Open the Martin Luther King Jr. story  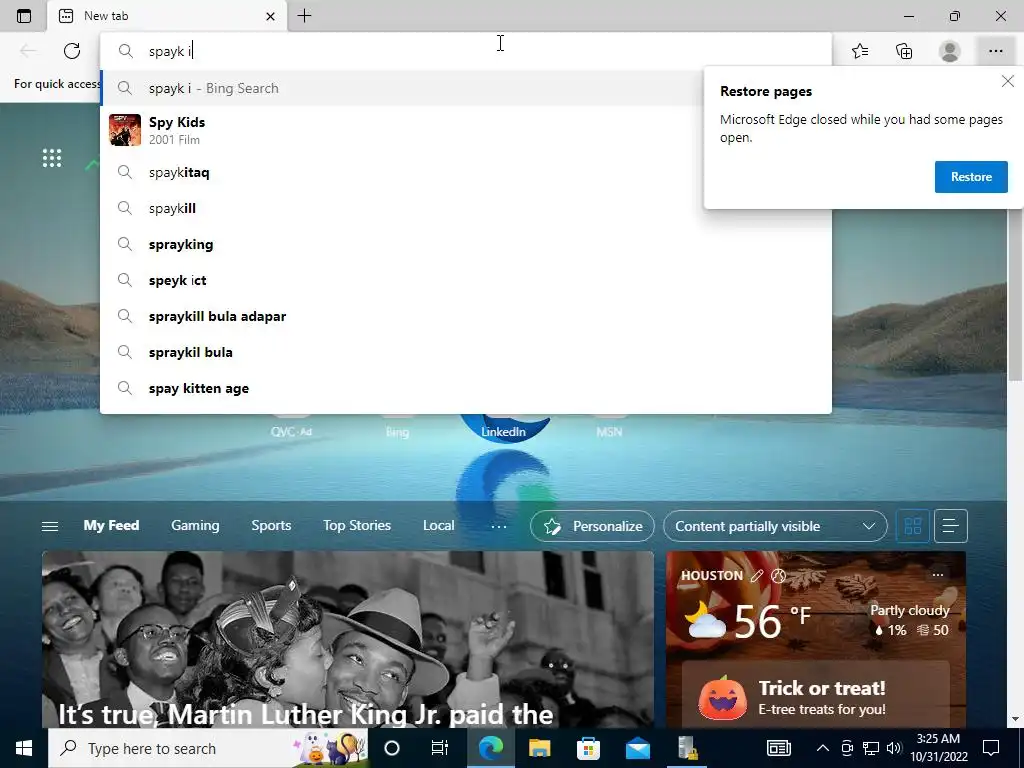coord(347,640)
